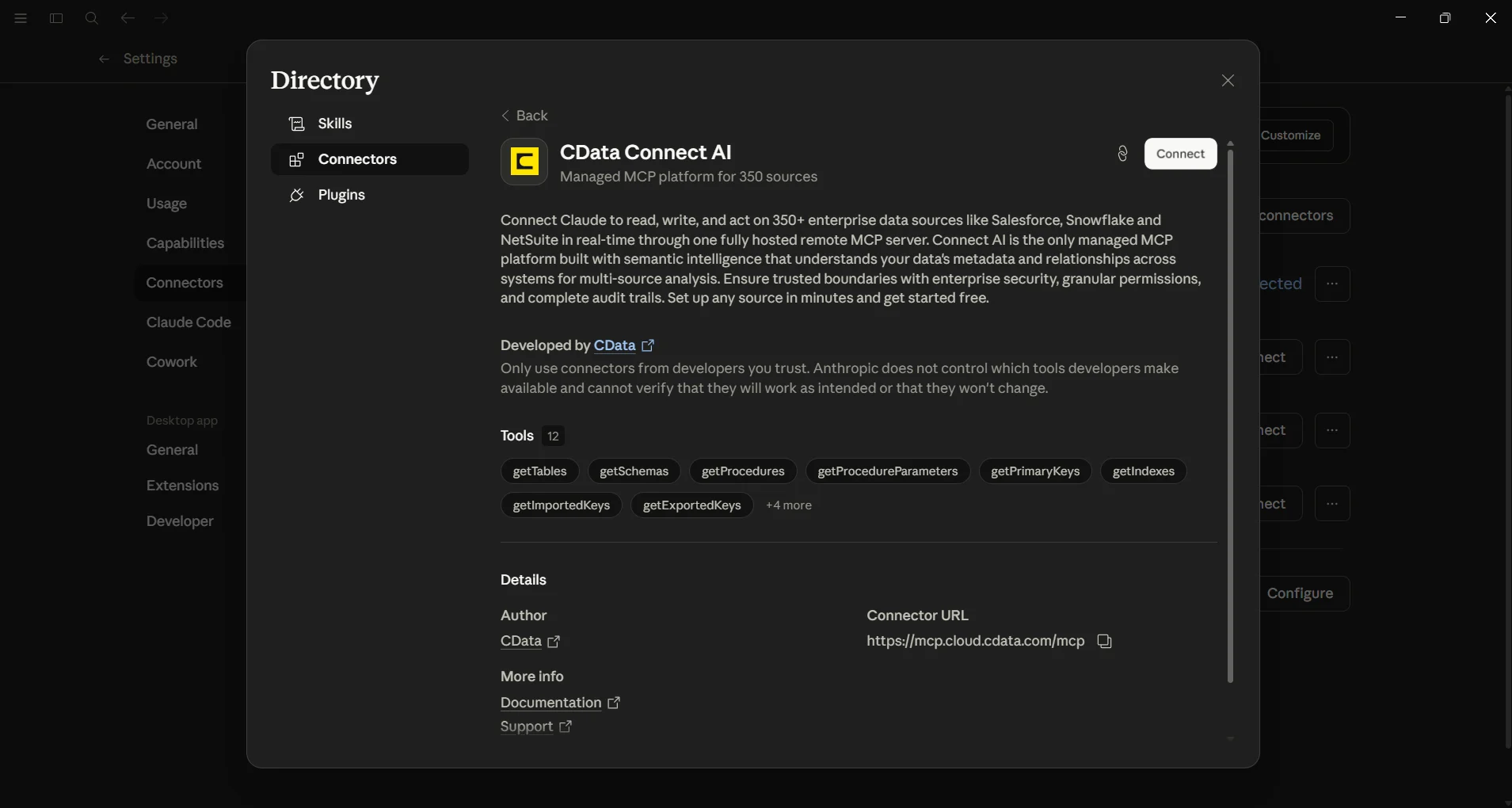Click the Configure button behind the dialog
Image resolution: width=1512 pixels, height=808 pixels.
click(x=1304, y=593)
